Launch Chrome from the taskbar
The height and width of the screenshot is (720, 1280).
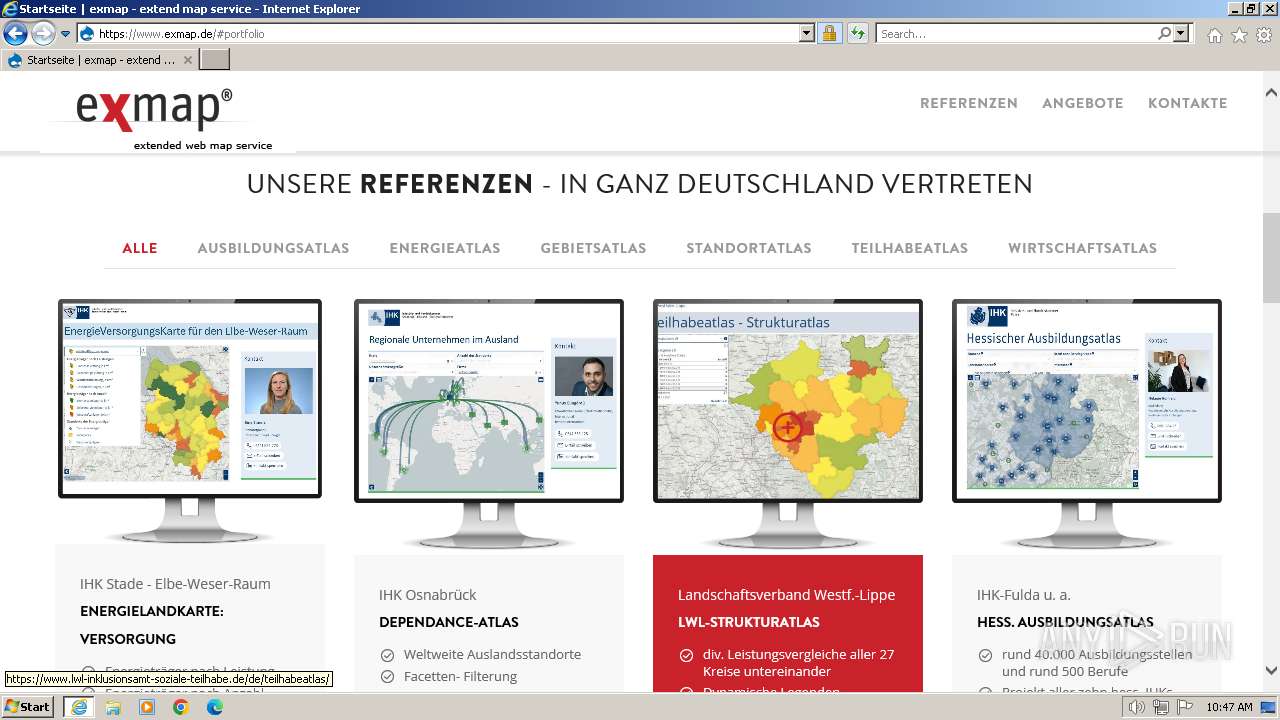181,707
